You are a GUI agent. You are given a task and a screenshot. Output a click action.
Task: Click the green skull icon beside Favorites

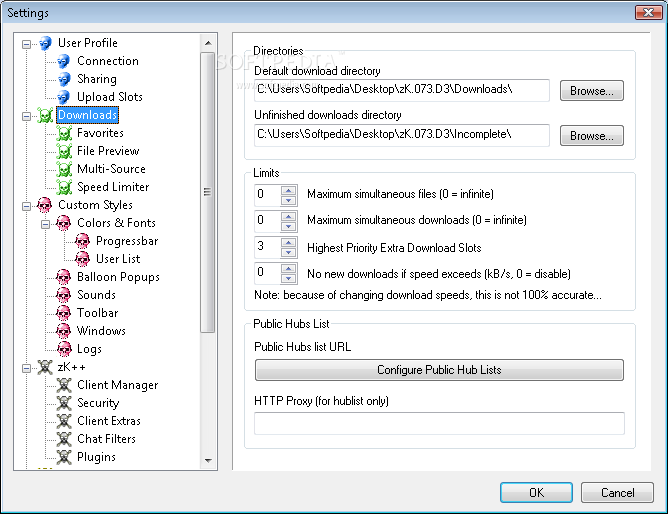(64, 133)
